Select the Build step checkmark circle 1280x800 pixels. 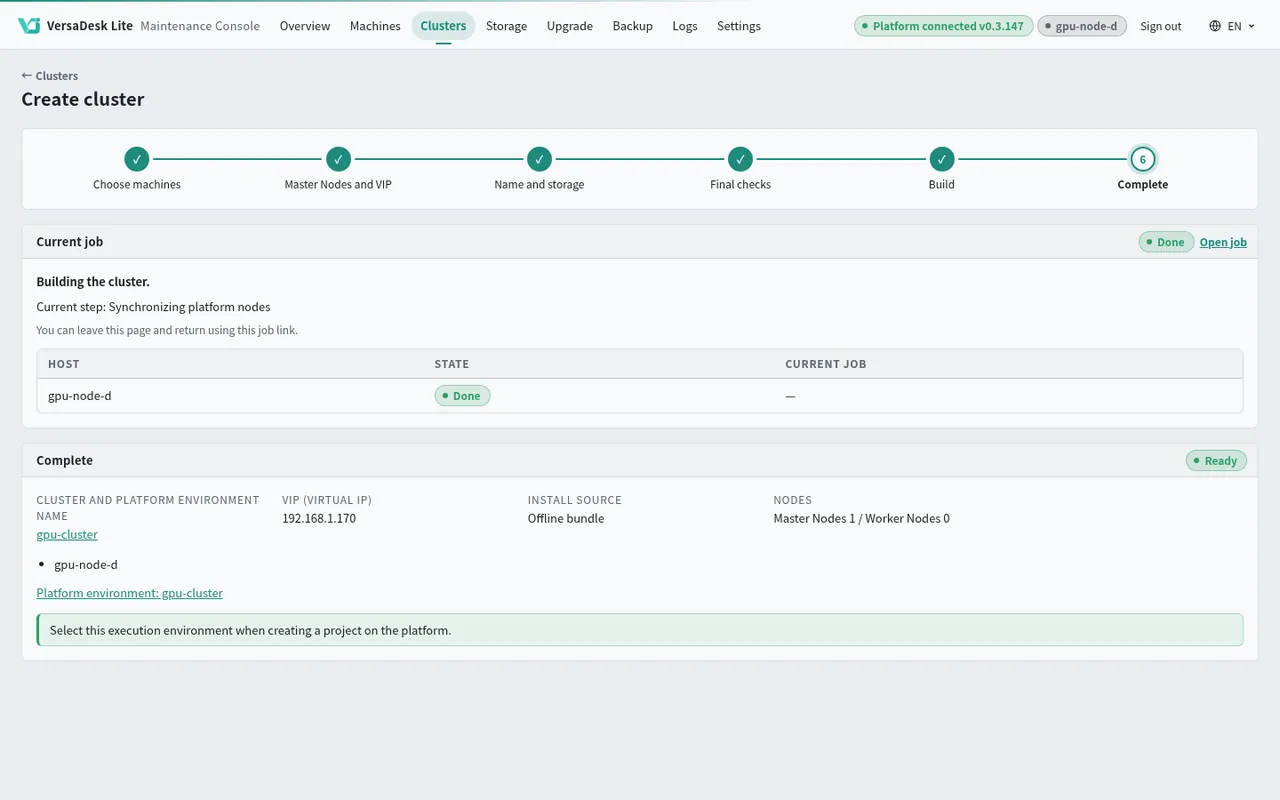point(942,159)
